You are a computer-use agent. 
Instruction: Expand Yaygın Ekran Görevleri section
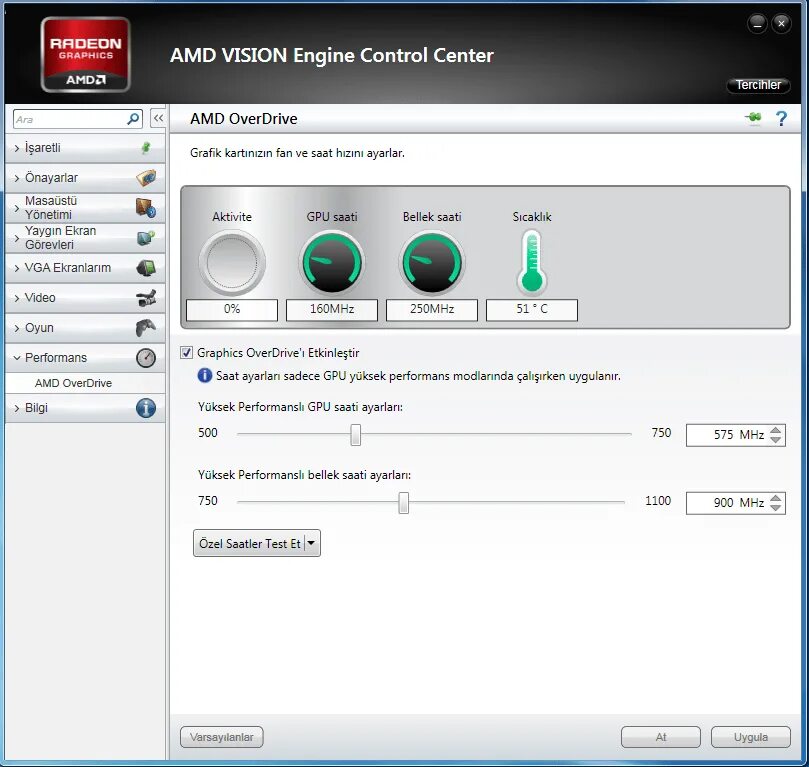point(17,238)
